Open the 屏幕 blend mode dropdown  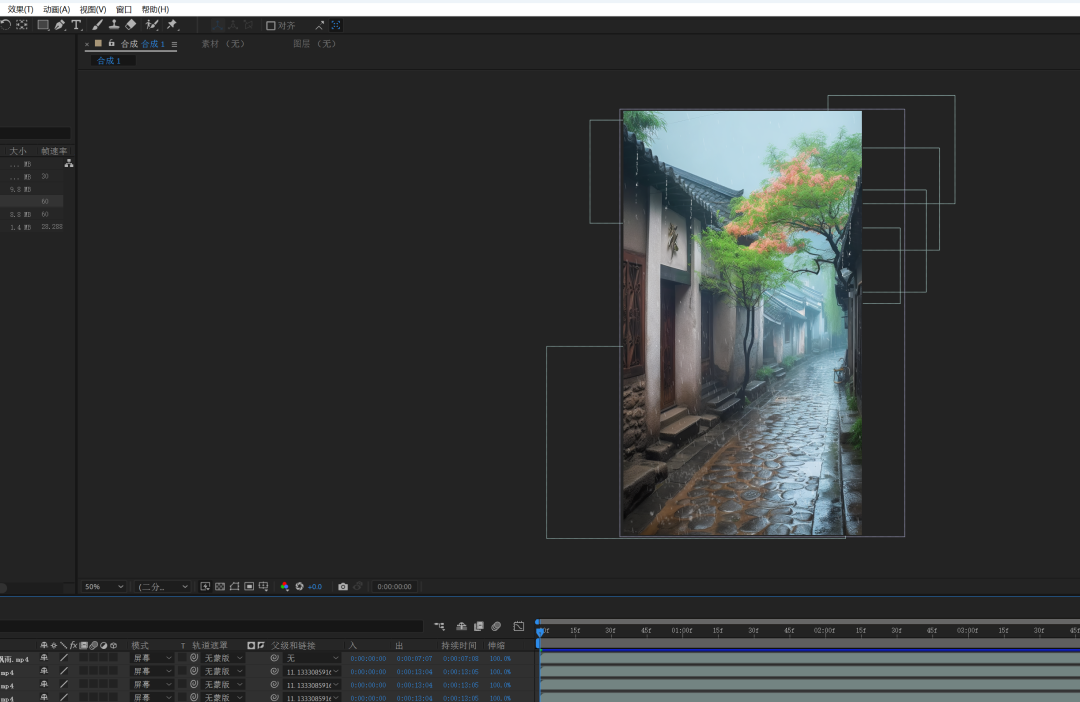pos(151,657)
